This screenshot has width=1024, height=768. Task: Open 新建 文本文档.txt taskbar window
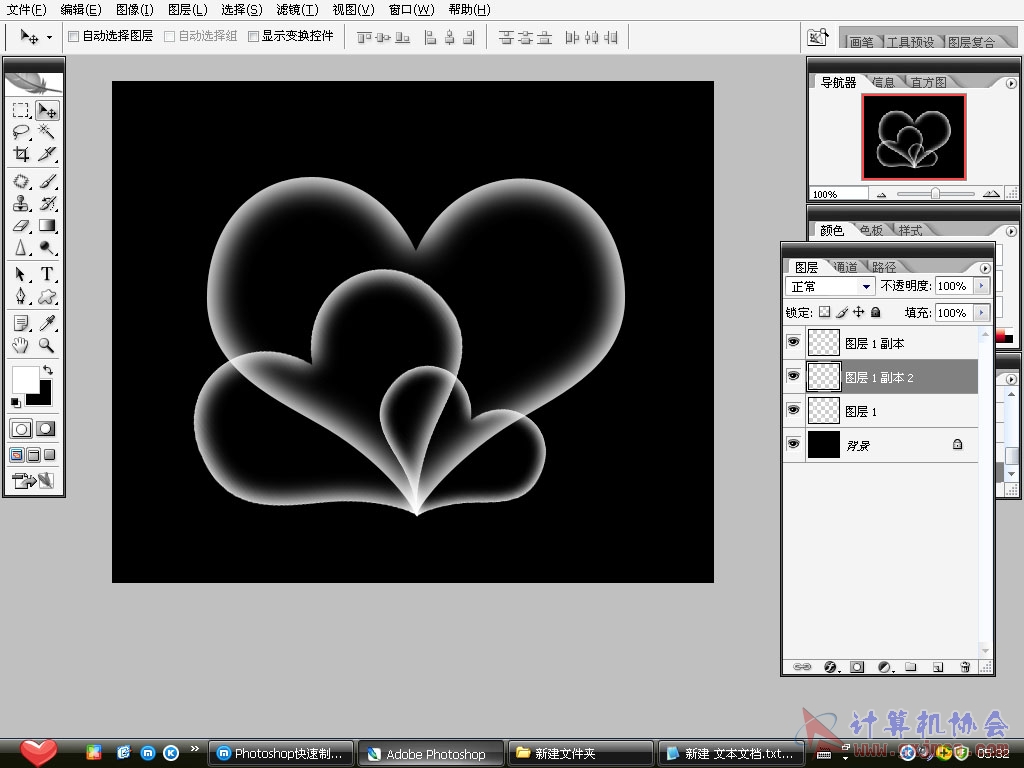pos(731,754)
